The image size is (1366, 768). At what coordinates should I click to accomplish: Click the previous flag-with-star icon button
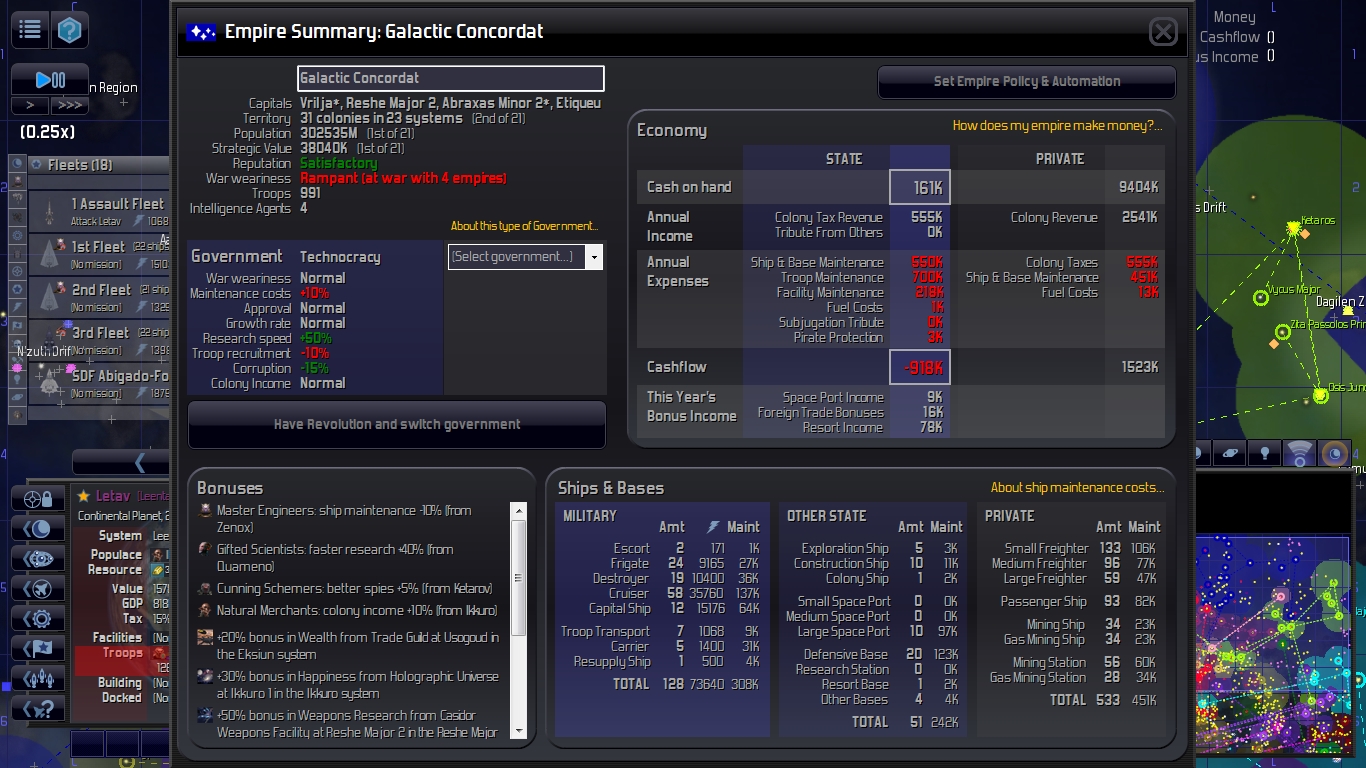pyautogui.click(x=39, y=649)
